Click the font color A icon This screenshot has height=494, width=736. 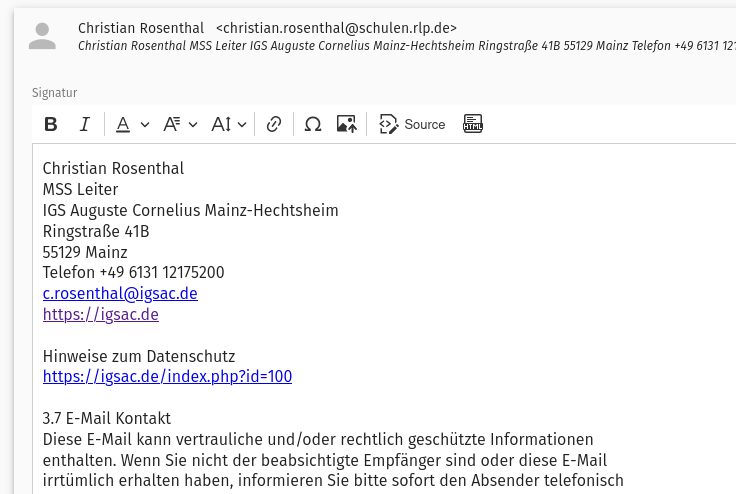123,124
